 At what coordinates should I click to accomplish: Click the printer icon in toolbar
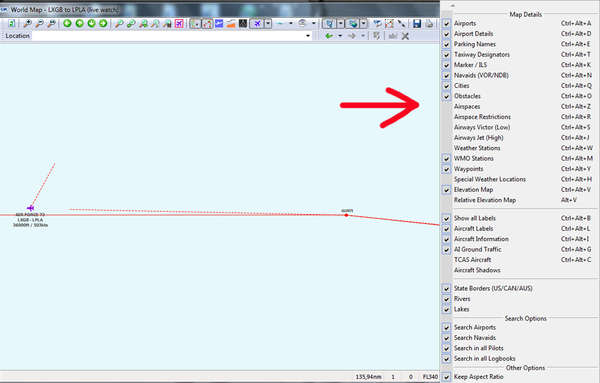click(429, 24)
